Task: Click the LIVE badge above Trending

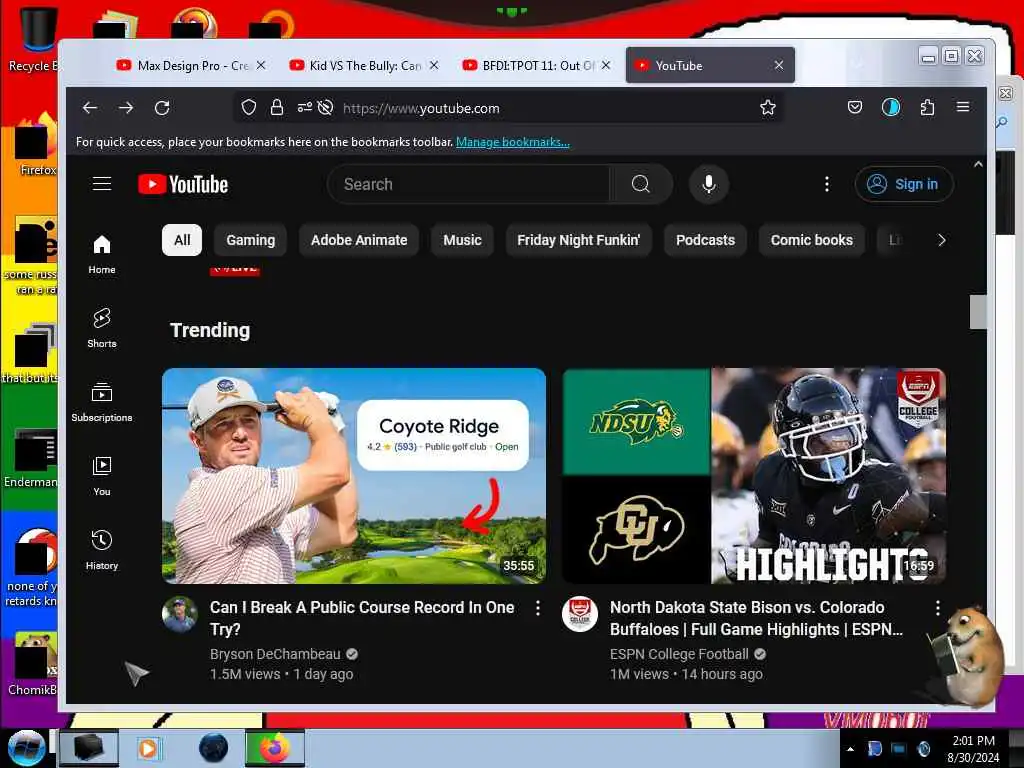Action: [235, 271]
